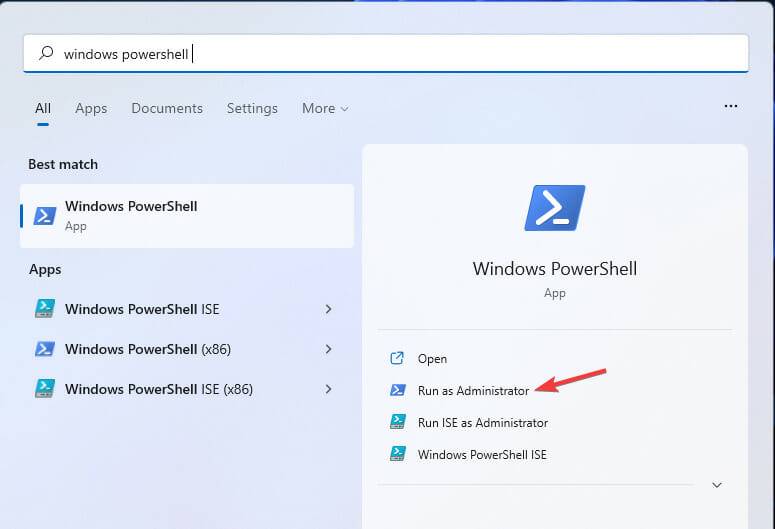
Task: Click the large PowerShell logo in preview pane
Action: (x=555, y=208)
